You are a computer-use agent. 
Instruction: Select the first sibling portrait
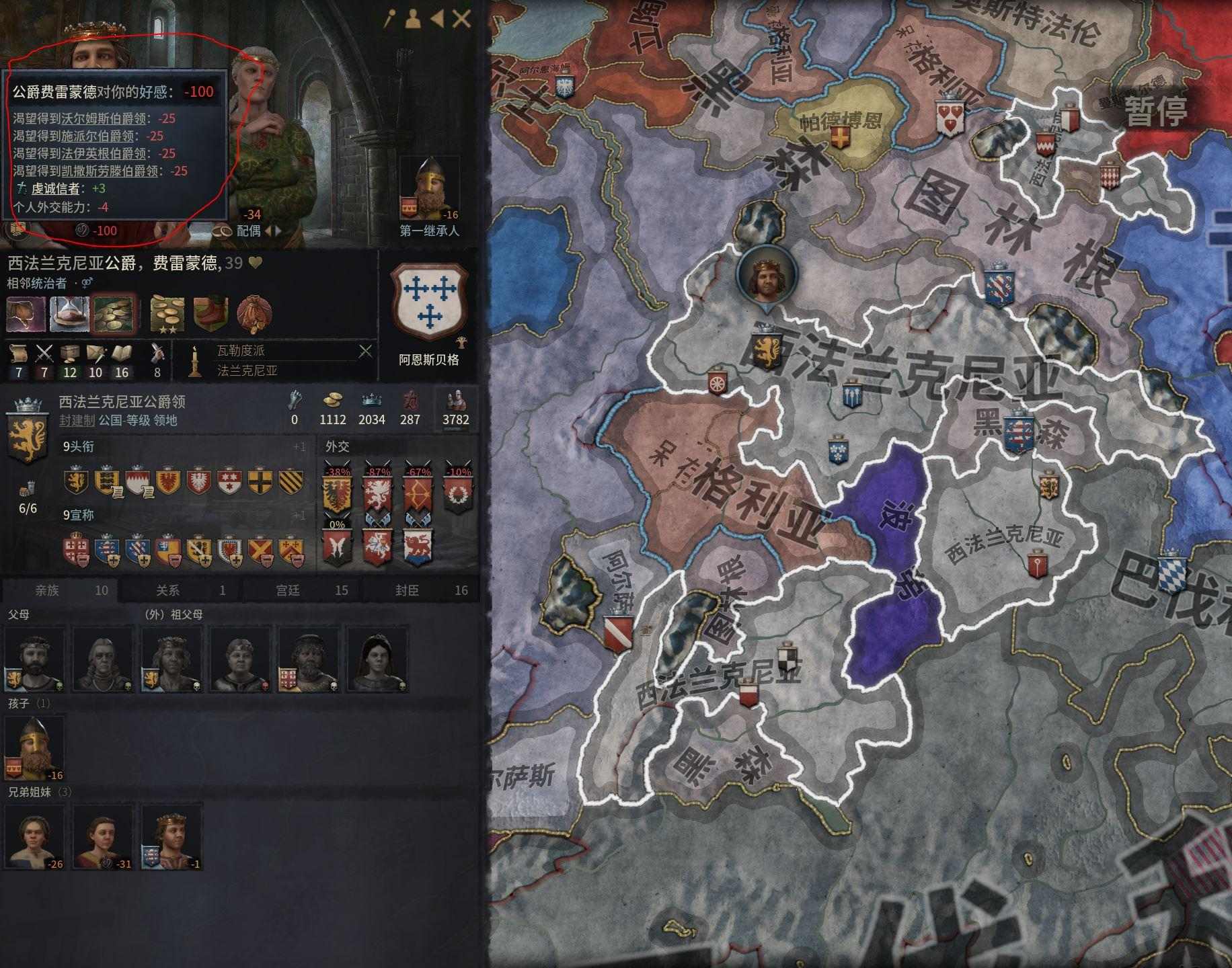pos(34,836)
